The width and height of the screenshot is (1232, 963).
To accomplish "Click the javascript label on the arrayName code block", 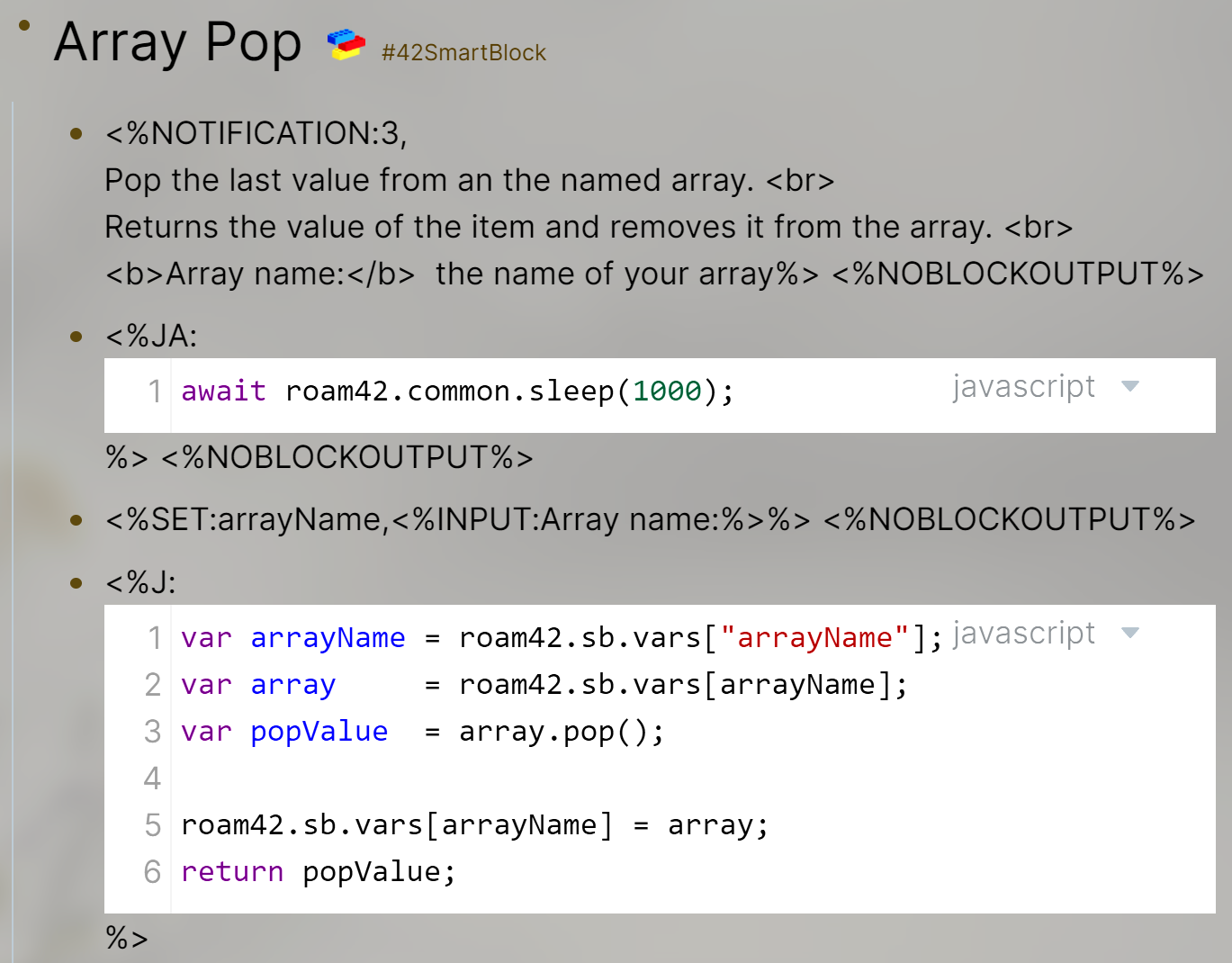I will 1023,634.
